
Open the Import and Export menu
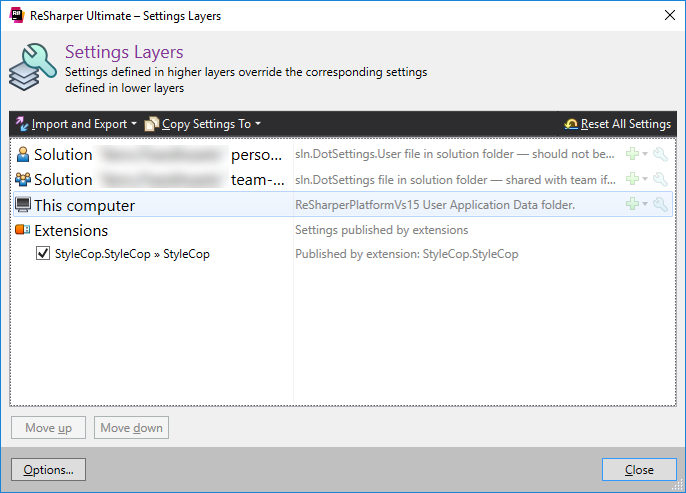click(77, 124)
